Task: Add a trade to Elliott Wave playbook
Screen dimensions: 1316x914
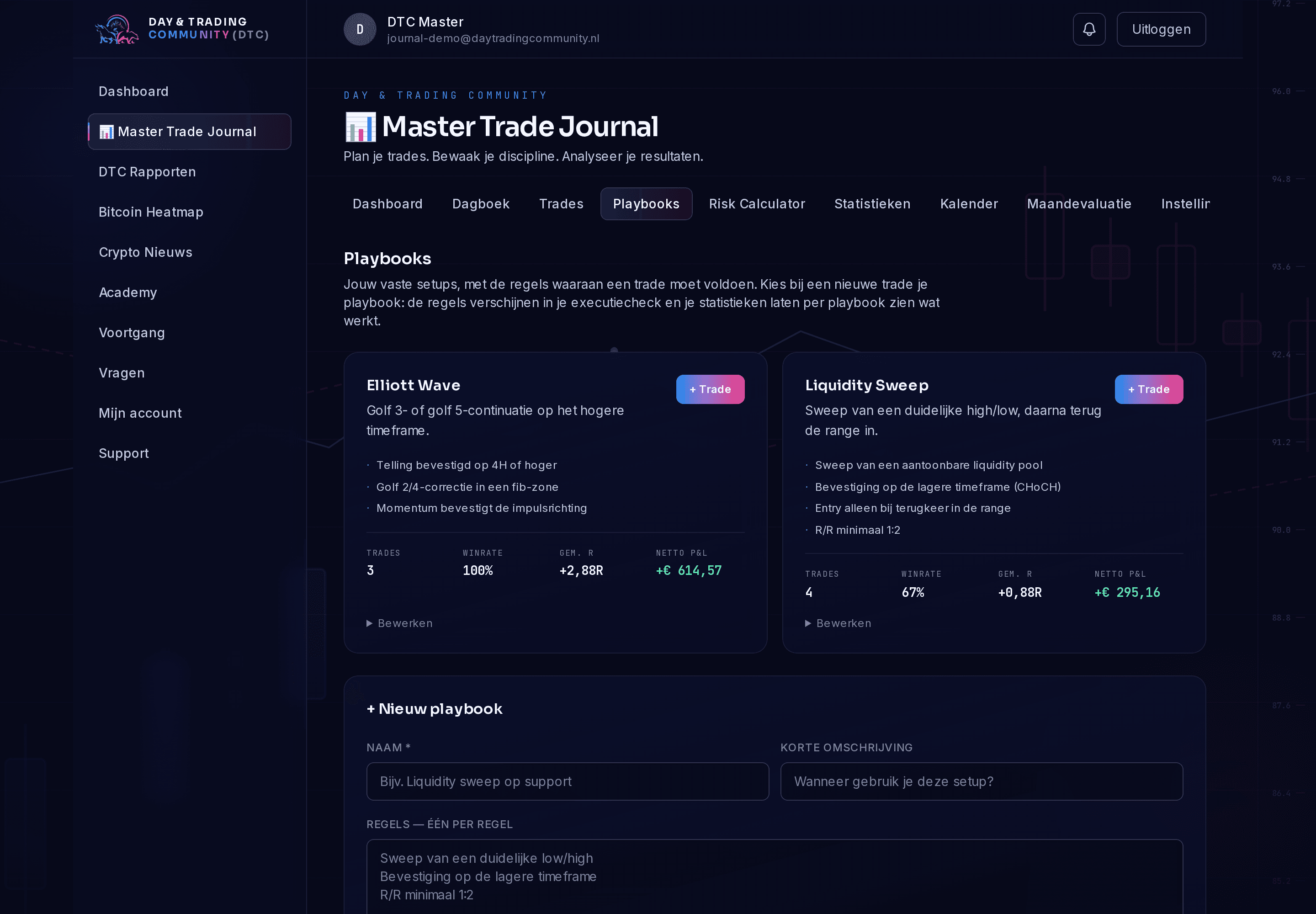Action: (710, 389)
